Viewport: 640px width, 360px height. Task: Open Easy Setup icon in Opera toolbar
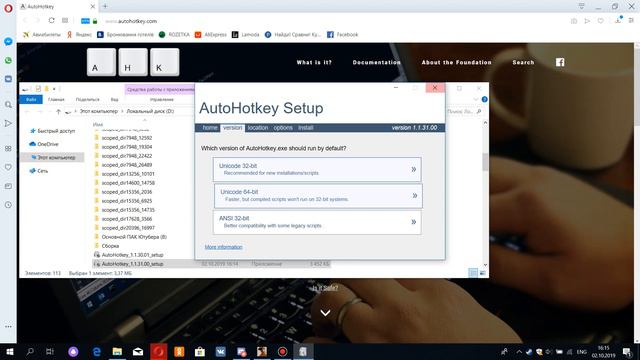coord(631,20)
